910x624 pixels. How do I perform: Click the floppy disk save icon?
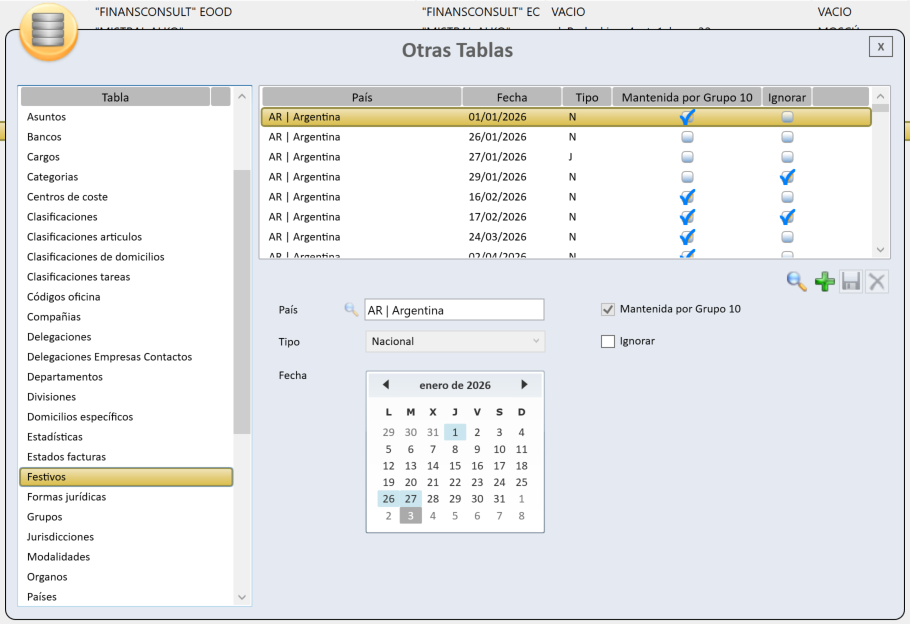click(x=851, y=283)
